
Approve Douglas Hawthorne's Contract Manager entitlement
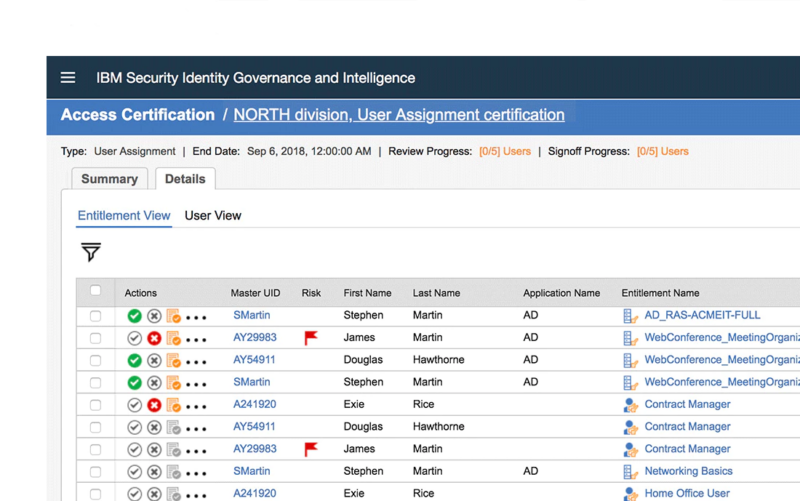pyautogui.click(x=134, y=428)
